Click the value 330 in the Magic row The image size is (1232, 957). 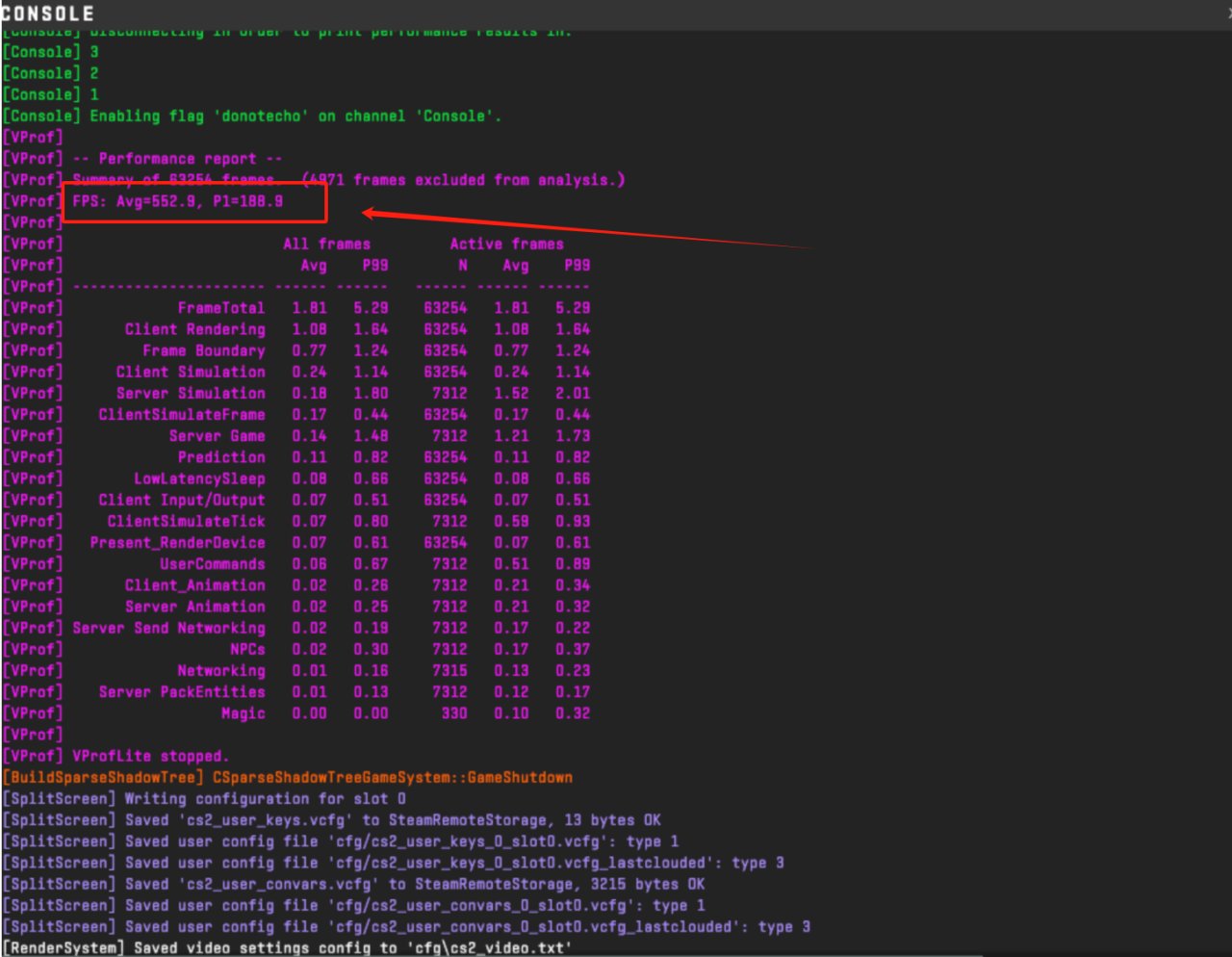click(x=454, y=713)
